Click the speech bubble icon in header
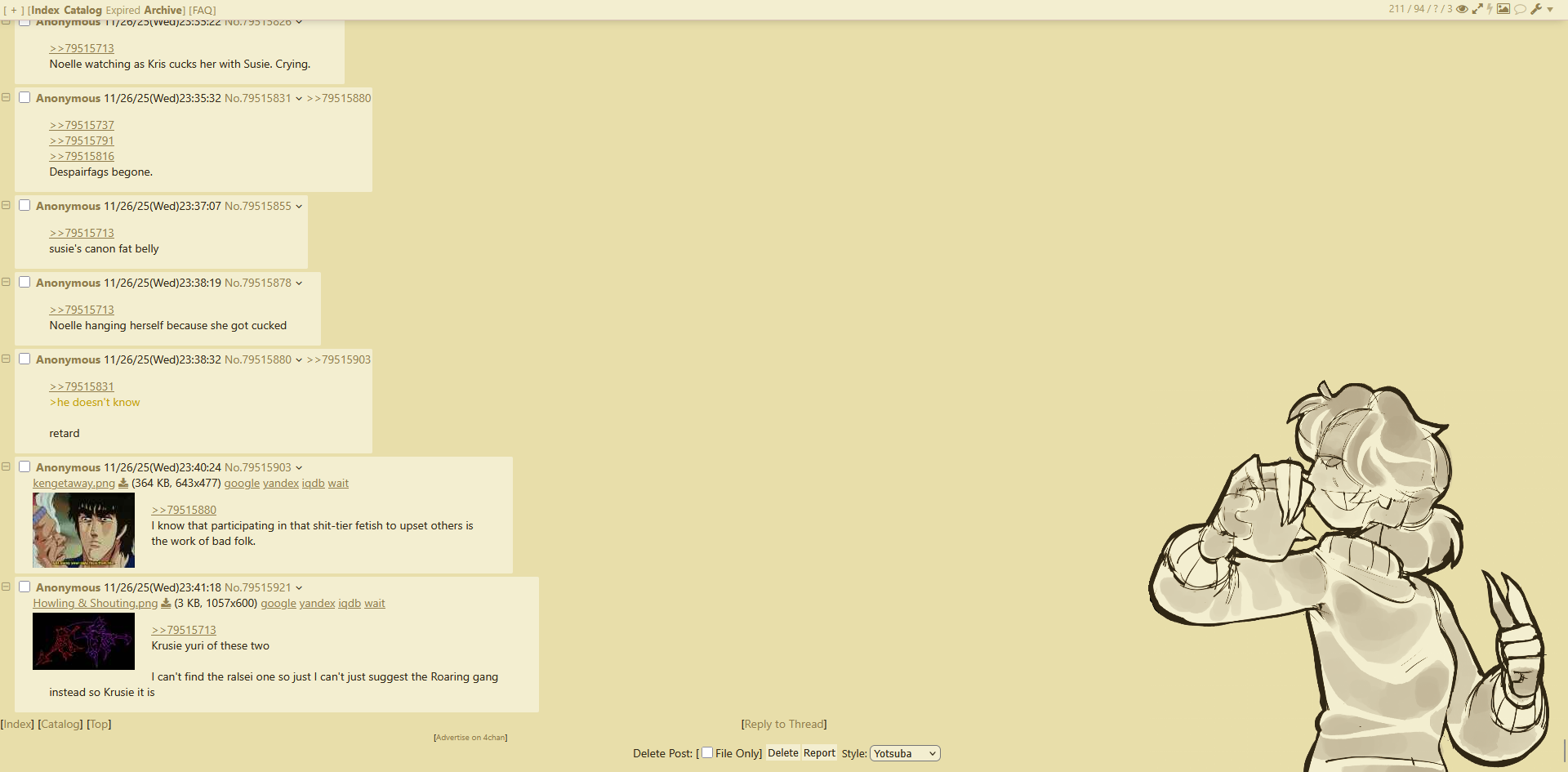Image resolution: width=1568 pixels, height=772 pixels. (x=1520, y=9)
